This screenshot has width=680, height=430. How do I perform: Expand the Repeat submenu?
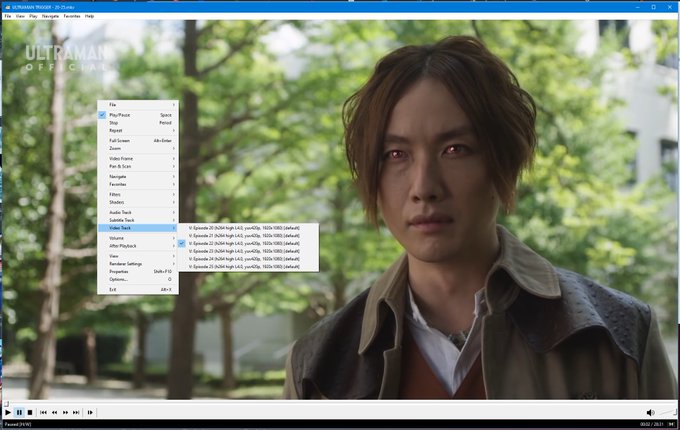point(138,130)
